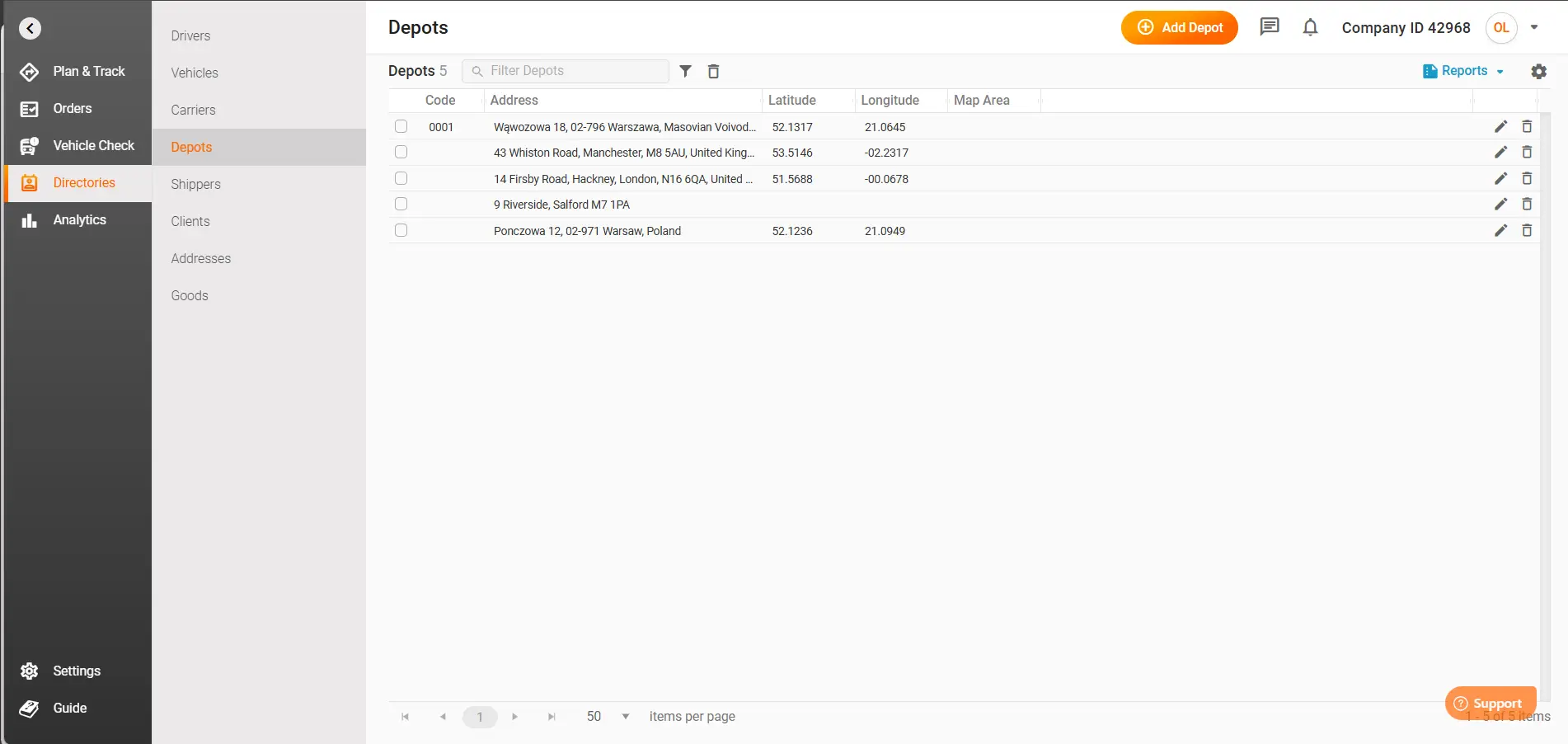The height and width of the screenshot is (744, 1568).
Task: View notifications via the bell icon
Action: (1310, 27)
